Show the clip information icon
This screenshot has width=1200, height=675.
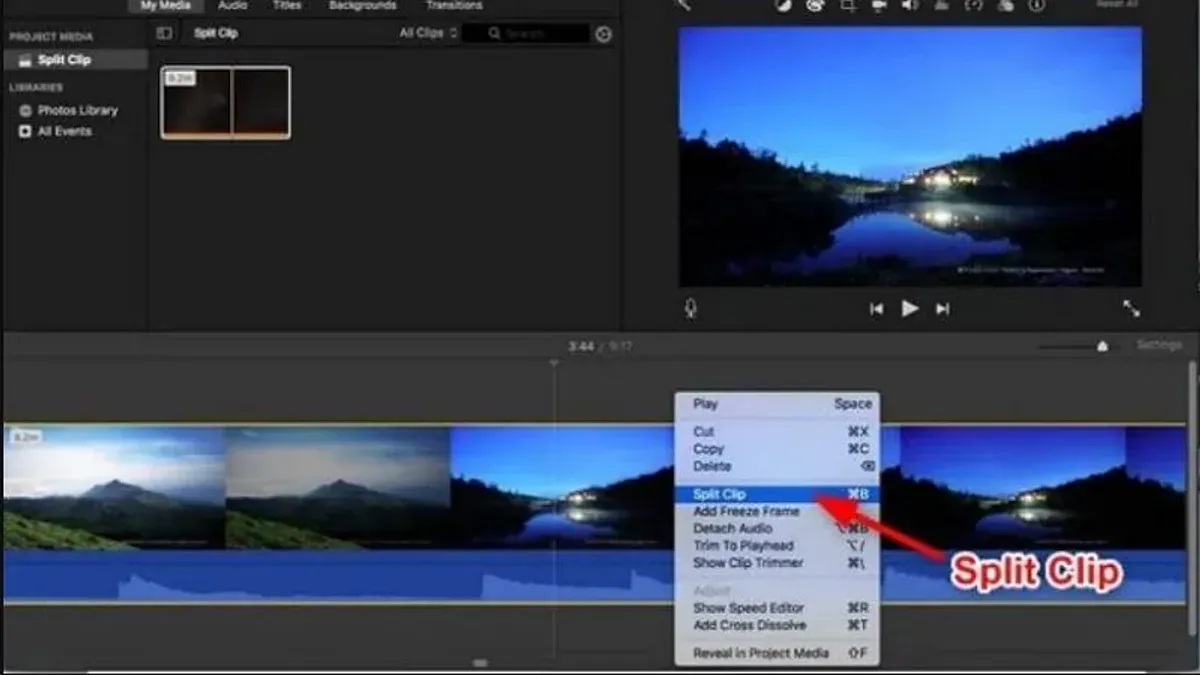tap(1036, 5)
